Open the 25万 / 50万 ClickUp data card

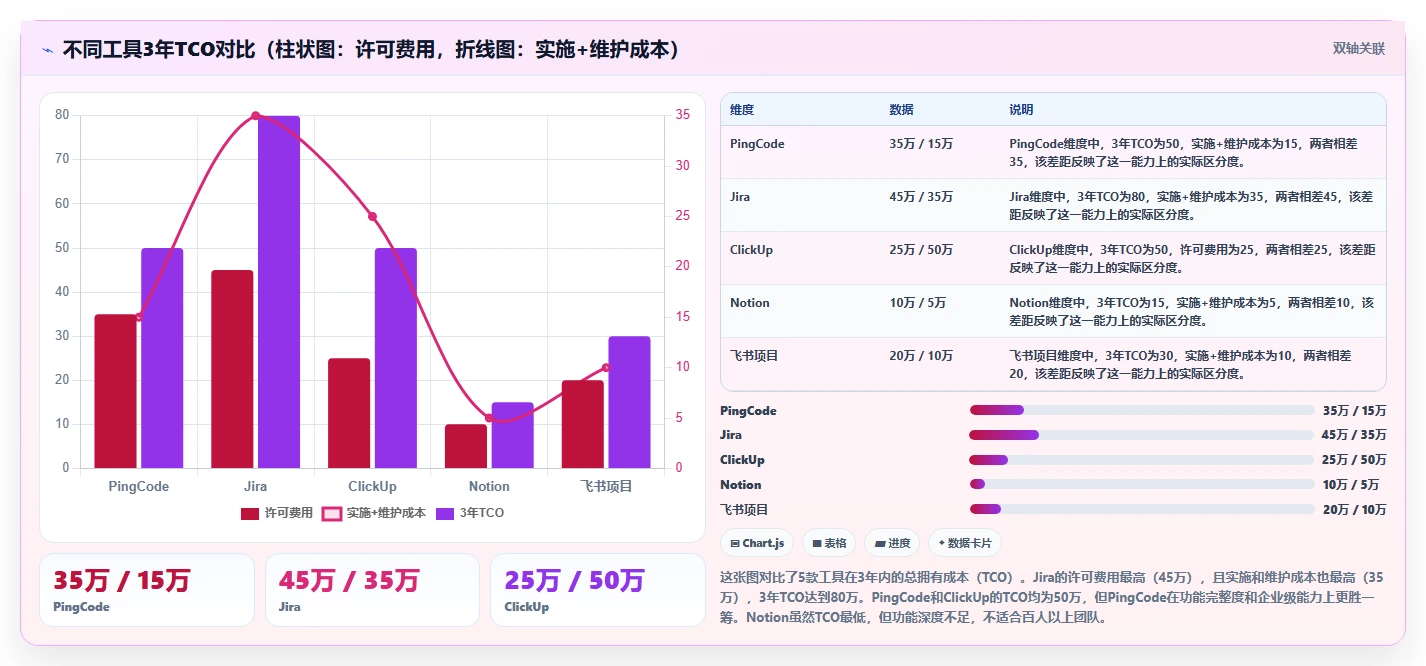(598, 590)
